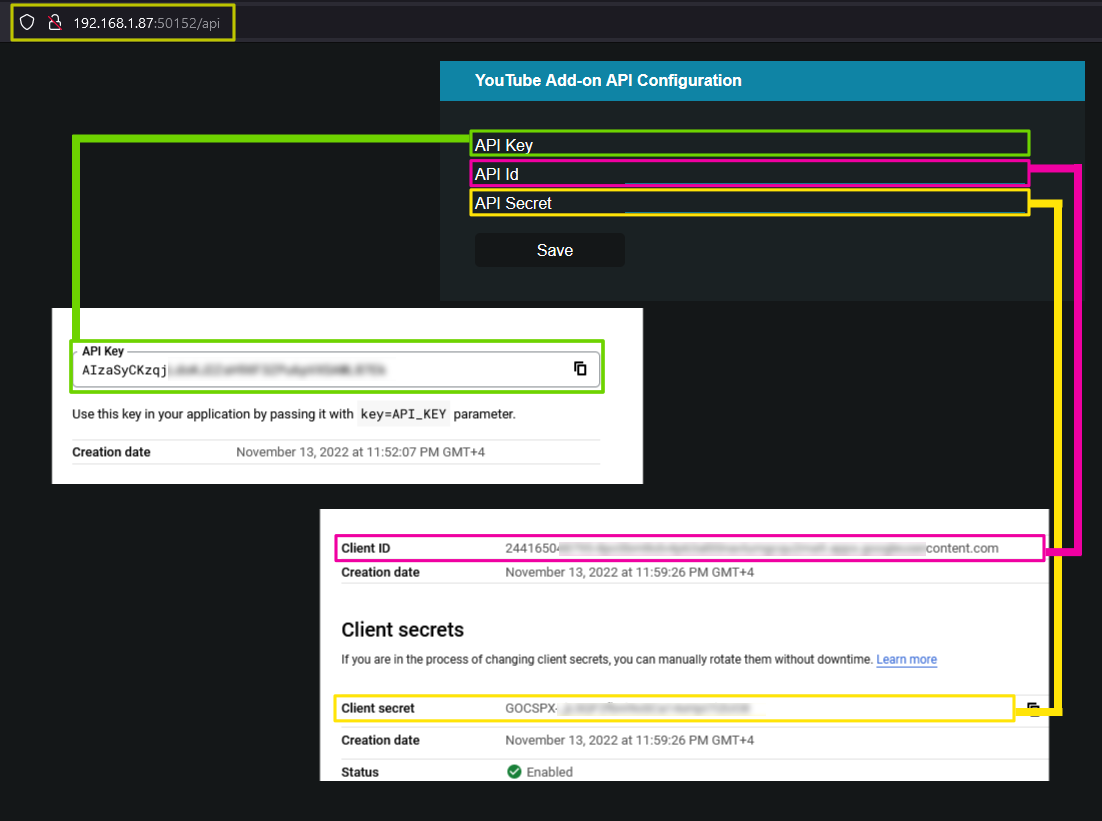This screenshot has height=821, width=1102.
Task: Click the broken padlock security icon
Action: (x=53, y=21)
